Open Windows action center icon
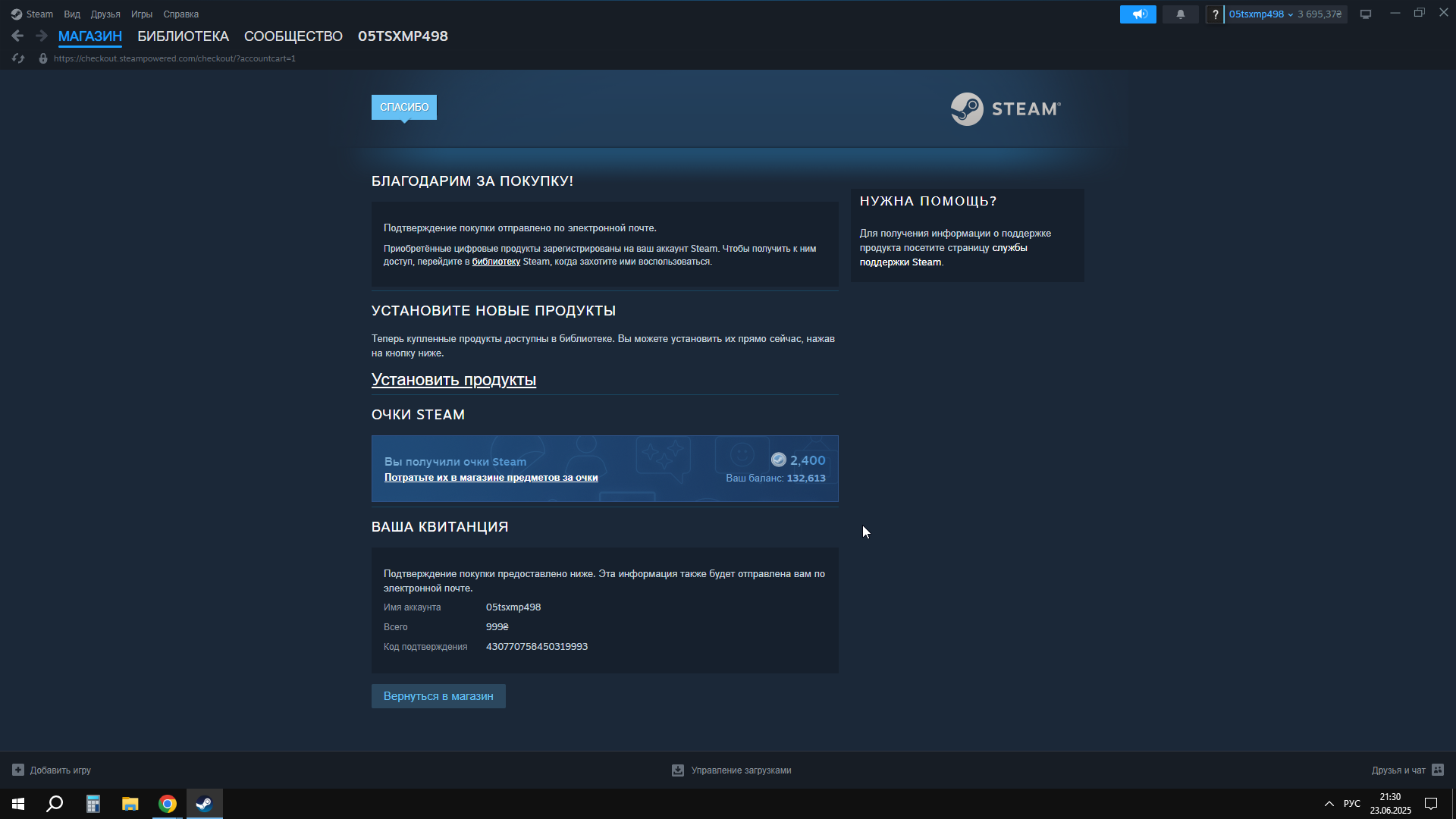 1431,804
